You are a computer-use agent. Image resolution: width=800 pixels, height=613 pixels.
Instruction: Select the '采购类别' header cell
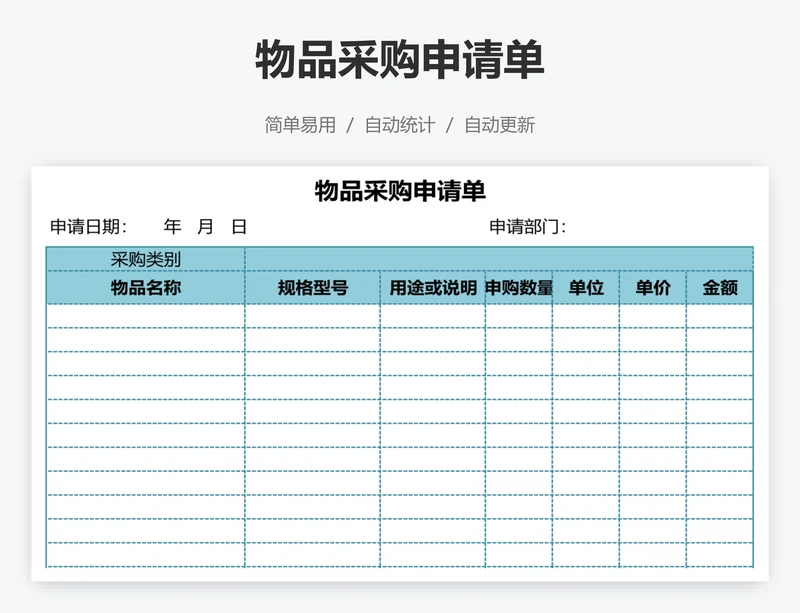point(146,259)
